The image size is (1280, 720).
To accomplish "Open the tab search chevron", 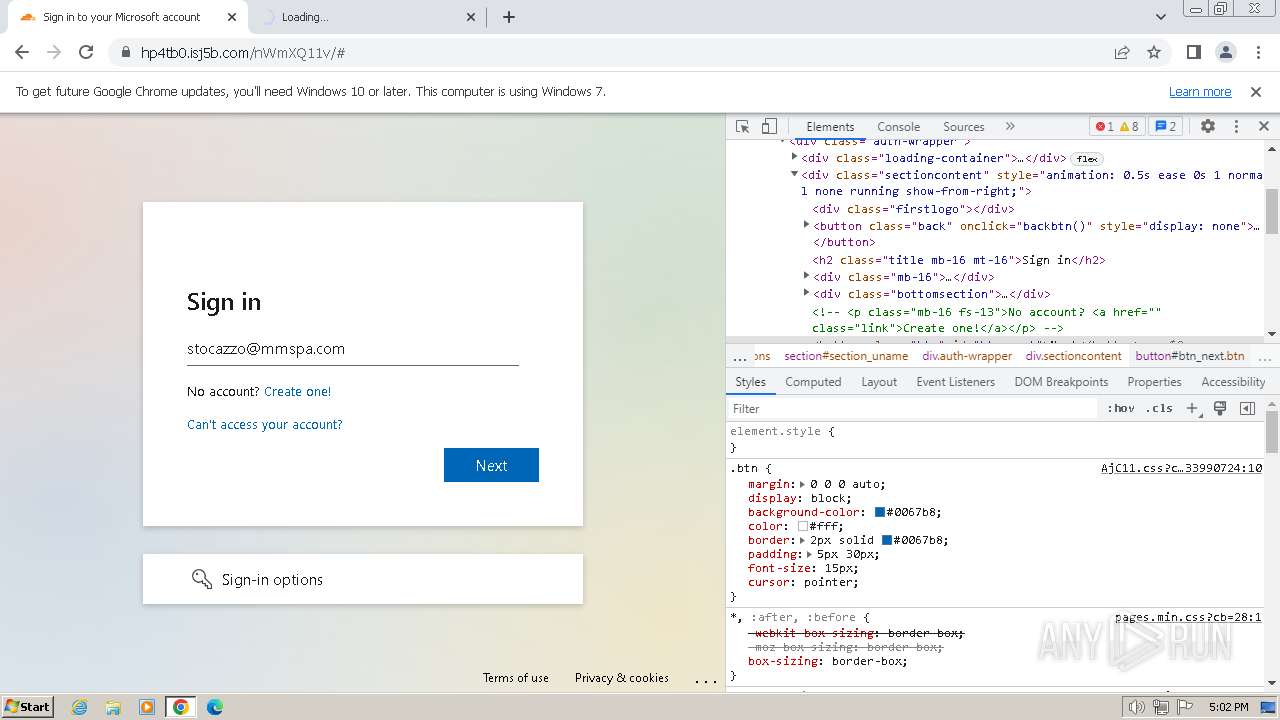I will tap(1161, 17).
